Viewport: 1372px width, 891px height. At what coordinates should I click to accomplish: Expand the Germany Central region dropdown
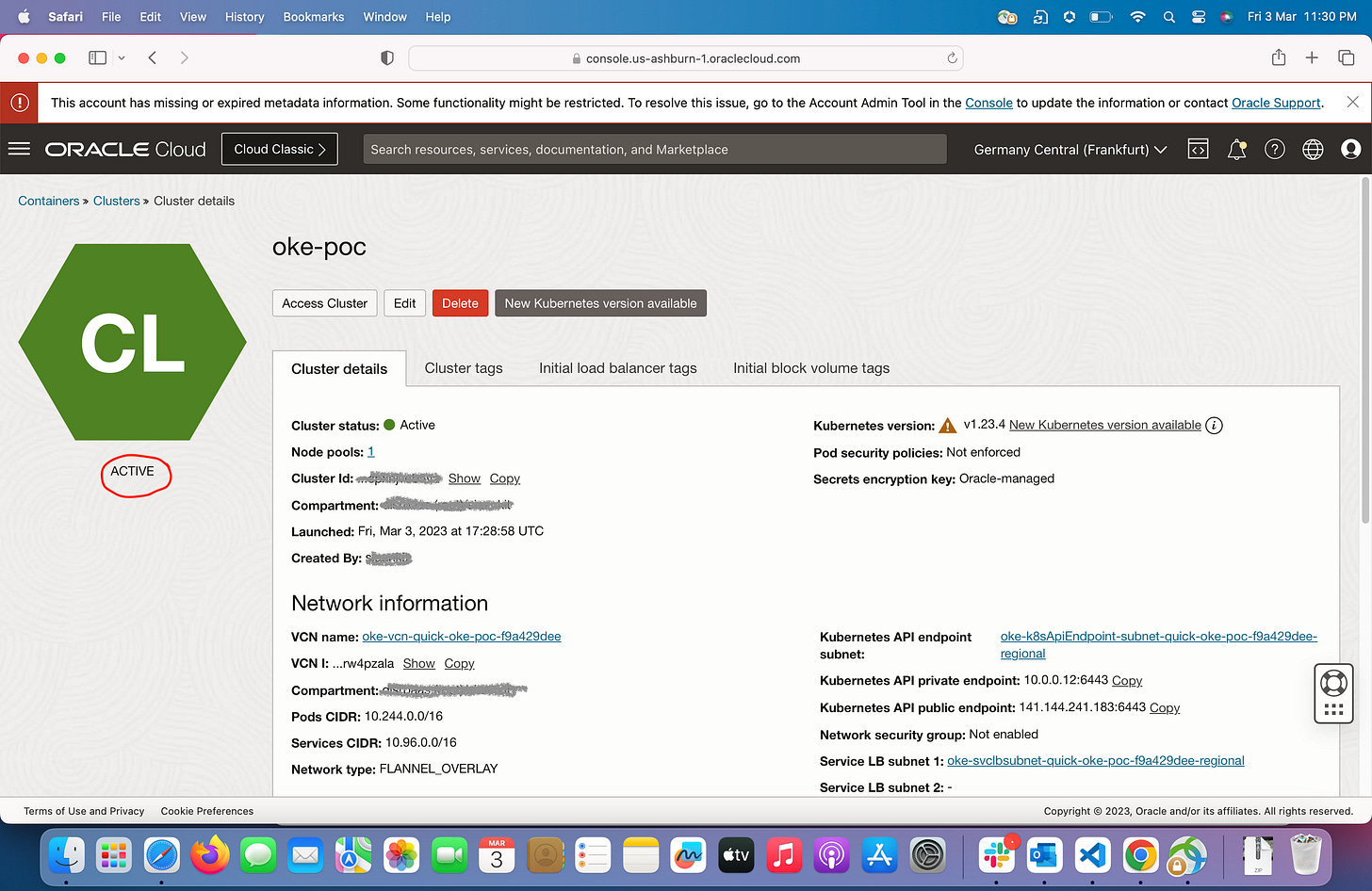point(1070,149)
